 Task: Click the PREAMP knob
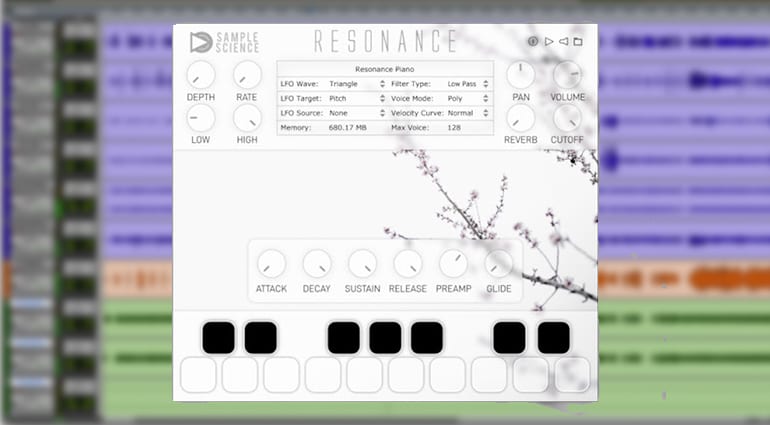[x=453, y=264]
